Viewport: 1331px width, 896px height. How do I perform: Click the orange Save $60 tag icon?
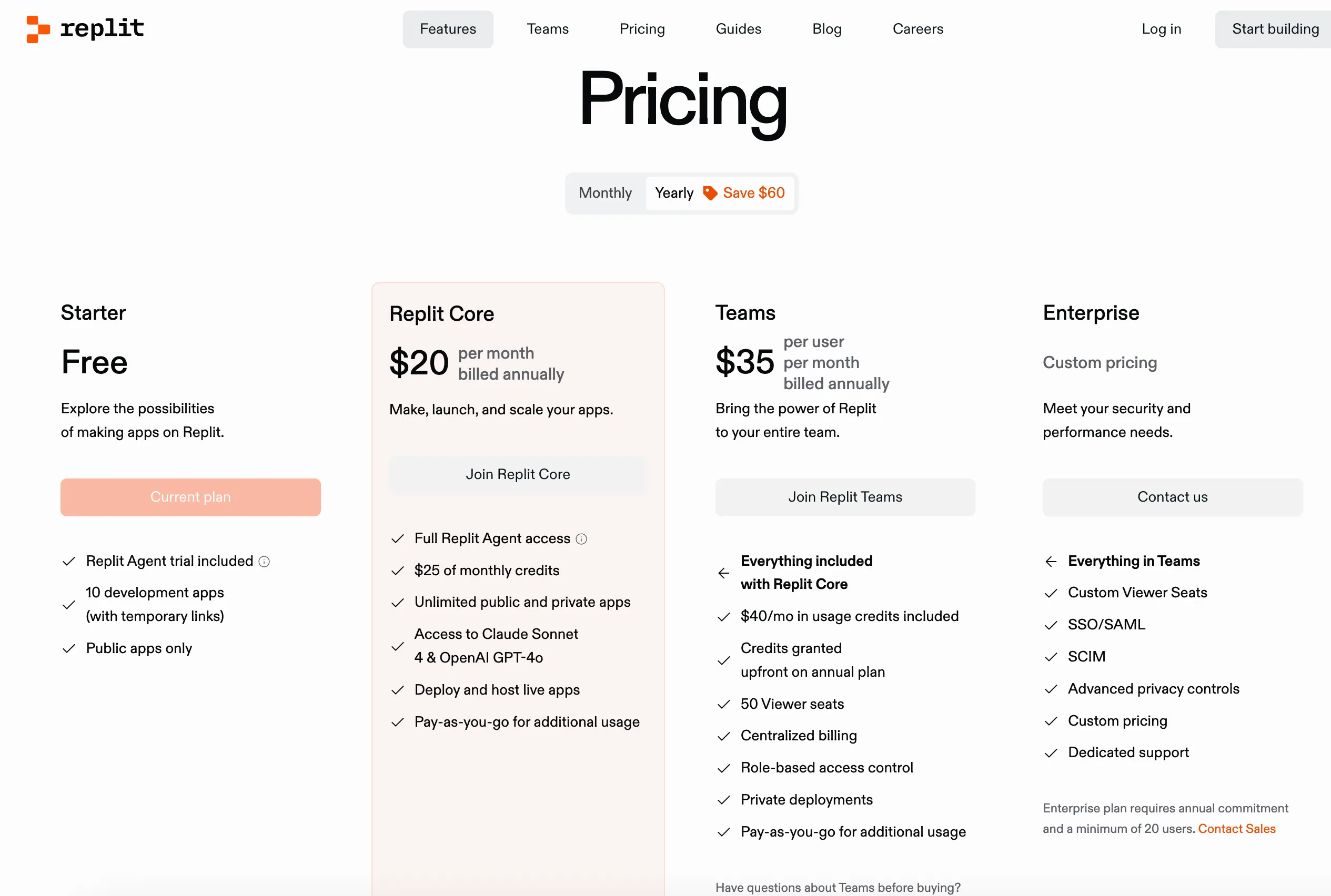(x=709, y=192)
